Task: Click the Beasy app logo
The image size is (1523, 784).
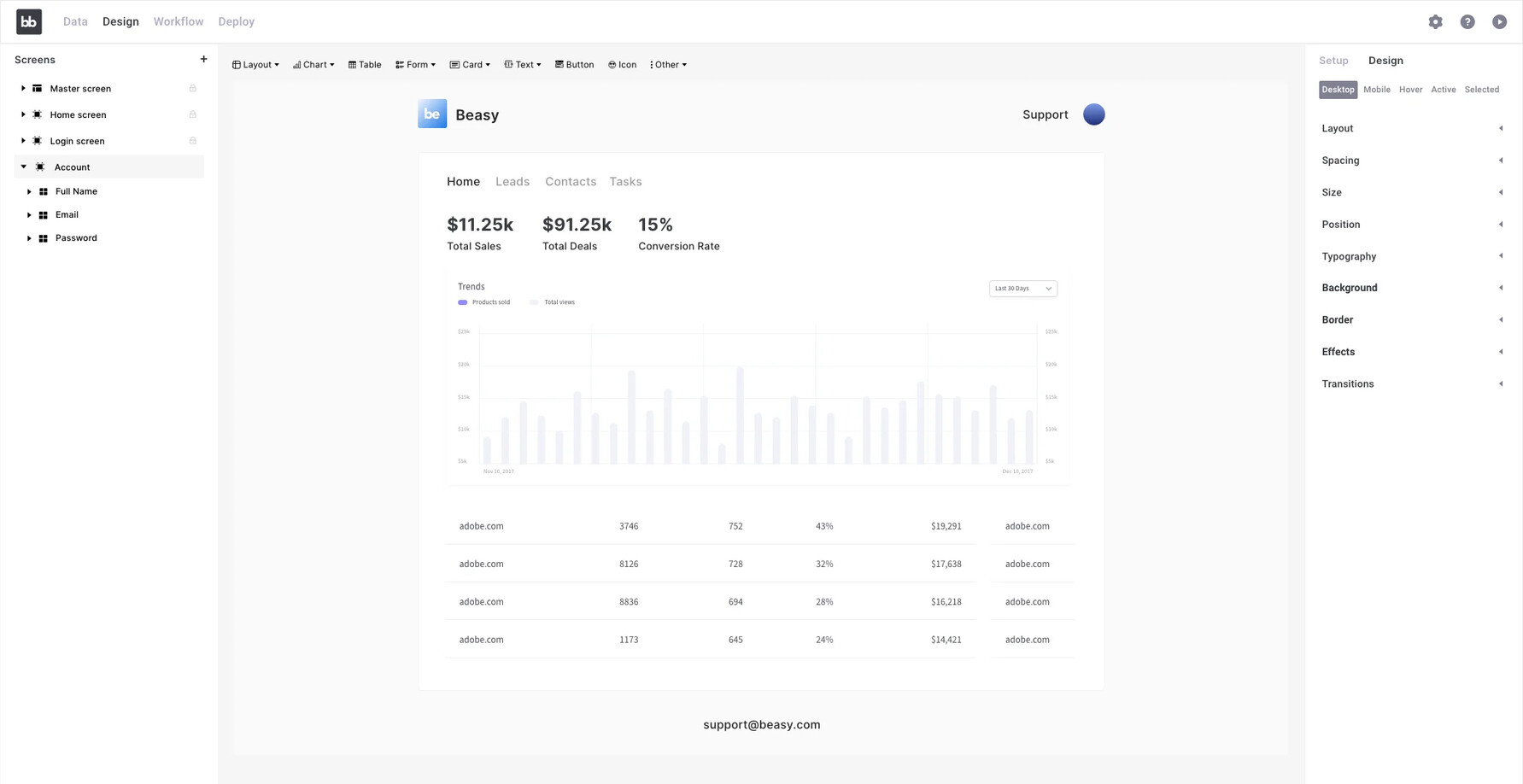Action: pos(432,114)
